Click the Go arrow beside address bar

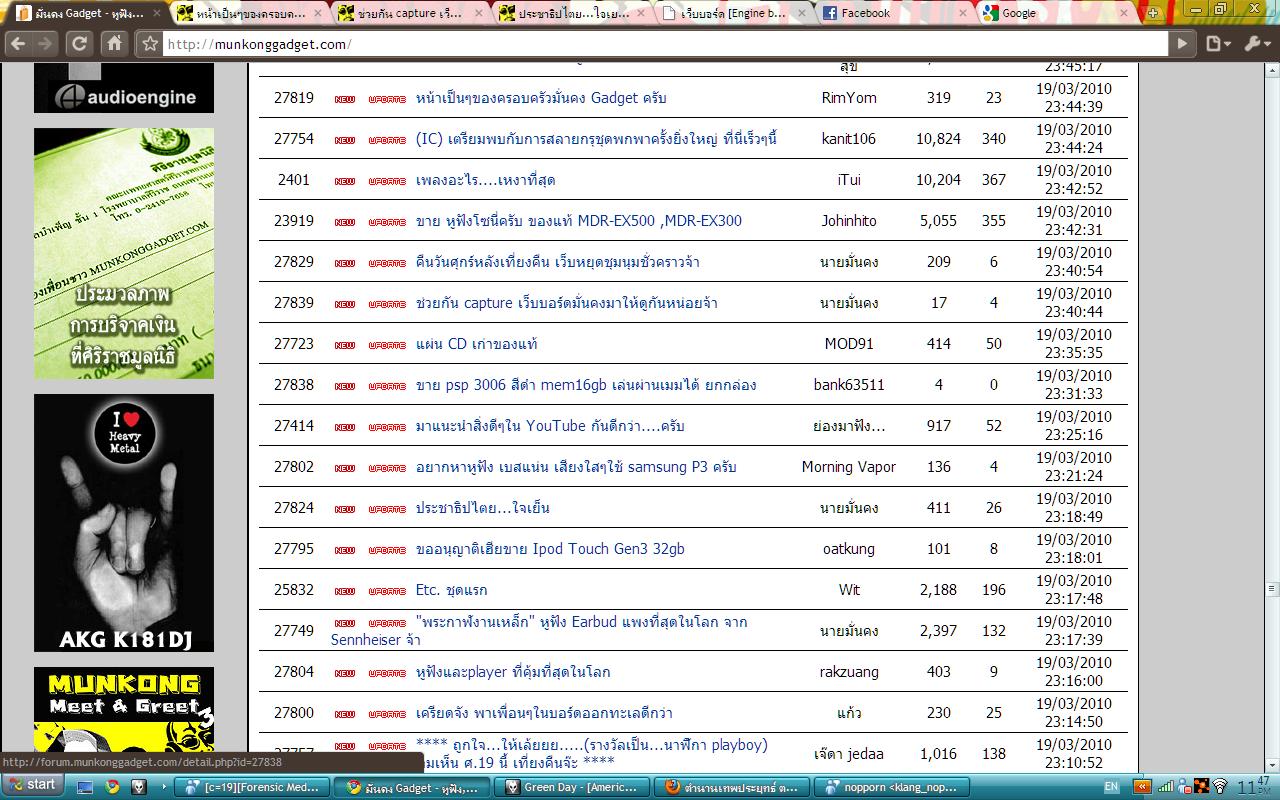[x=1182, y=44]
